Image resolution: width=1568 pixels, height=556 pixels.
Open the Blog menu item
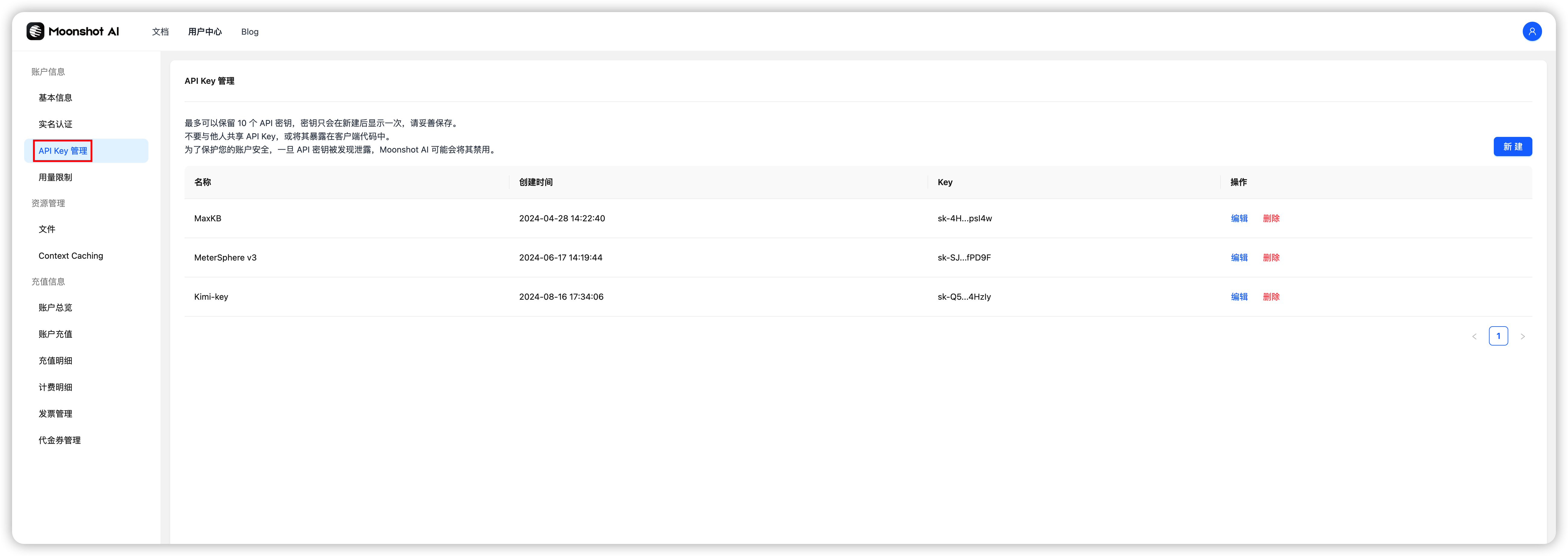click(249, 32)
